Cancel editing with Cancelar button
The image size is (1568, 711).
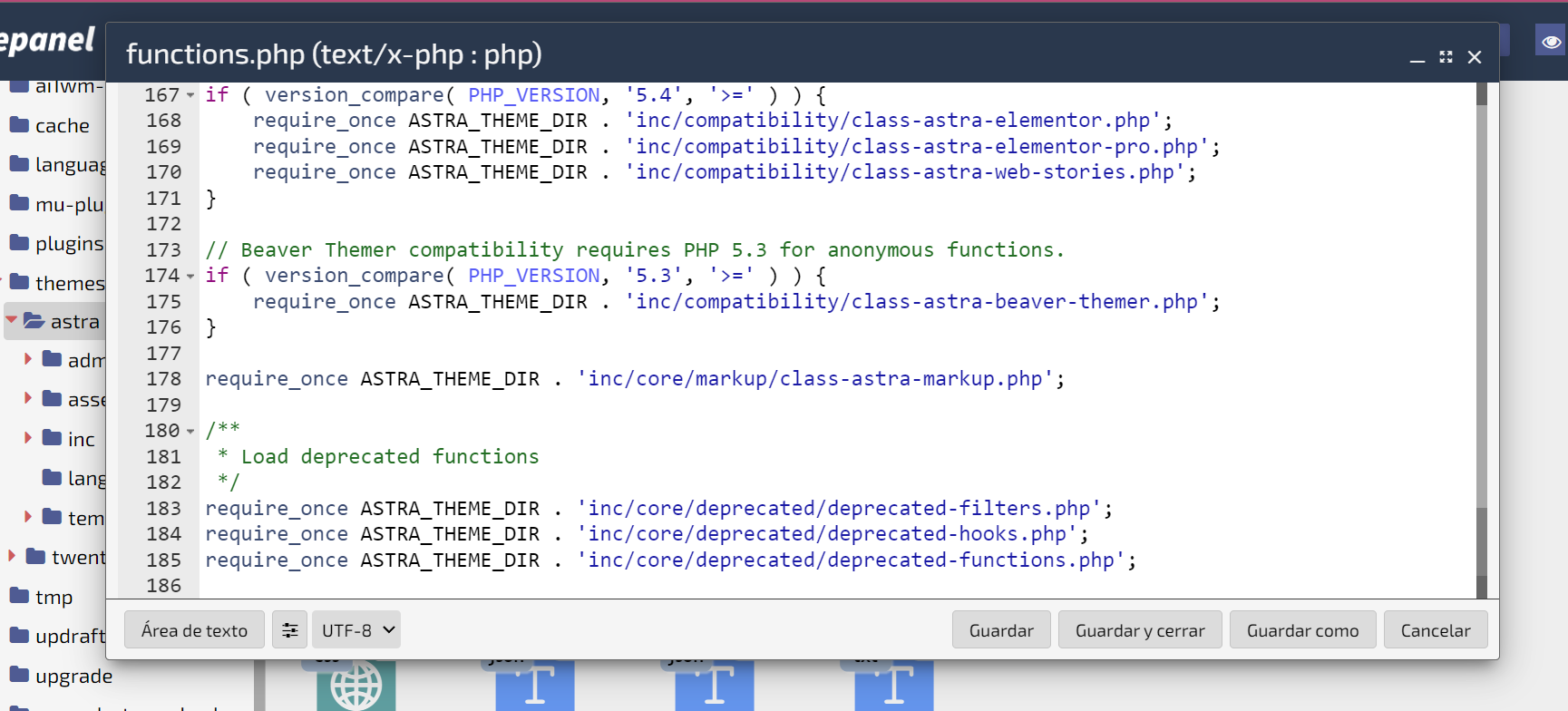coord(1436,630)
